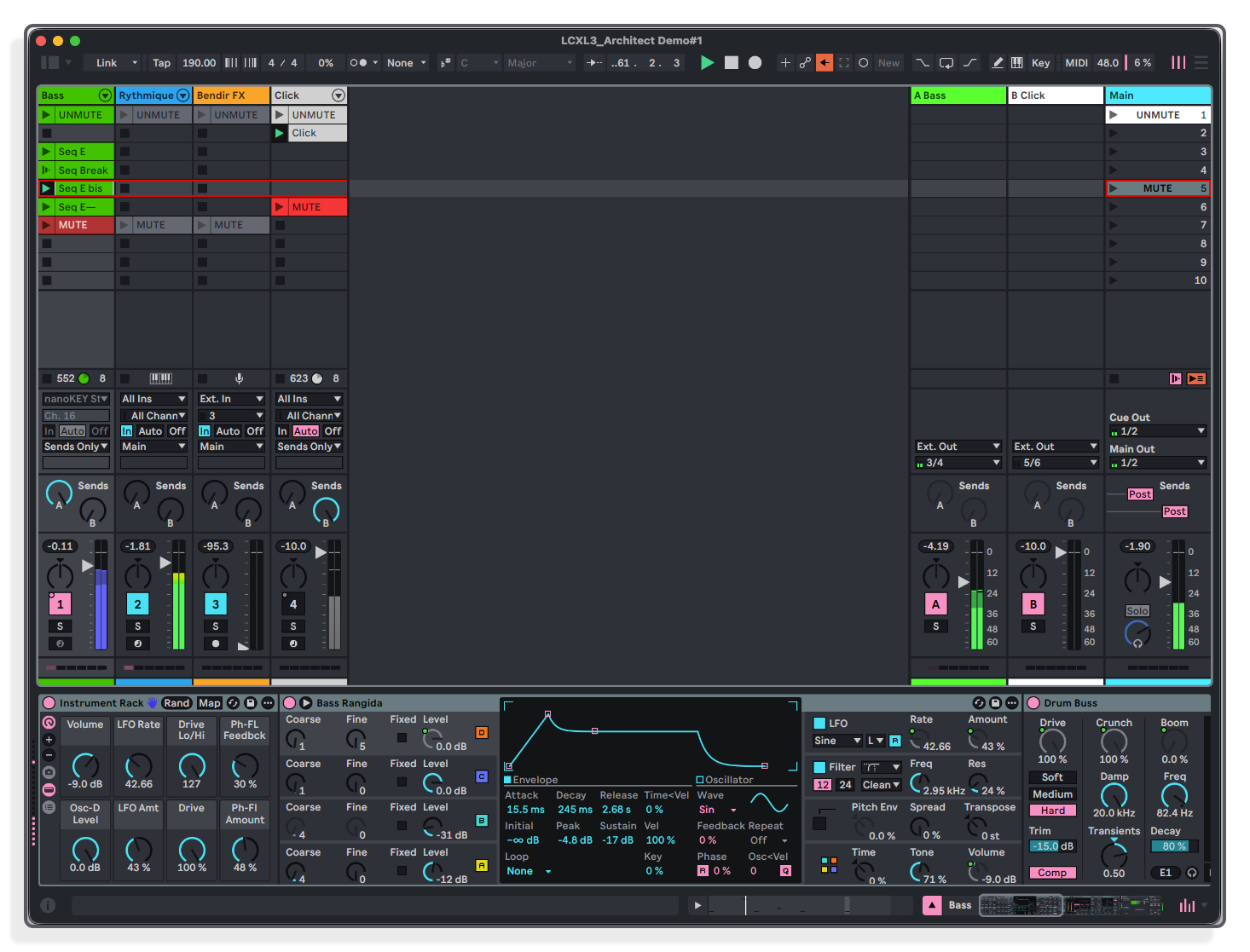The image size is (1250, 952).
Task: Open the Ext. In input dropdown on Bendir FX
Action: pyautogui.click(x=231, y=399)
